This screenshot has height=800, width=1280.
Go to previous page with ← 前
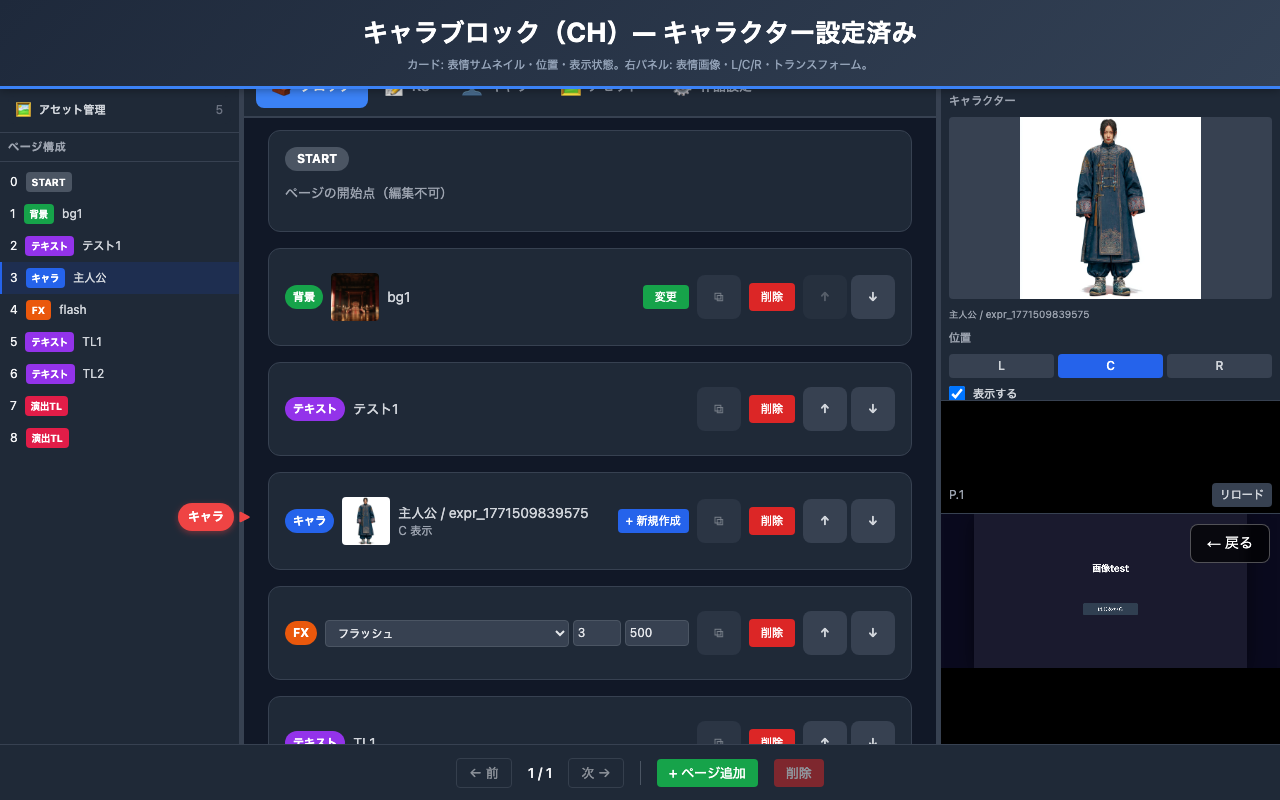tap(484, 773)
